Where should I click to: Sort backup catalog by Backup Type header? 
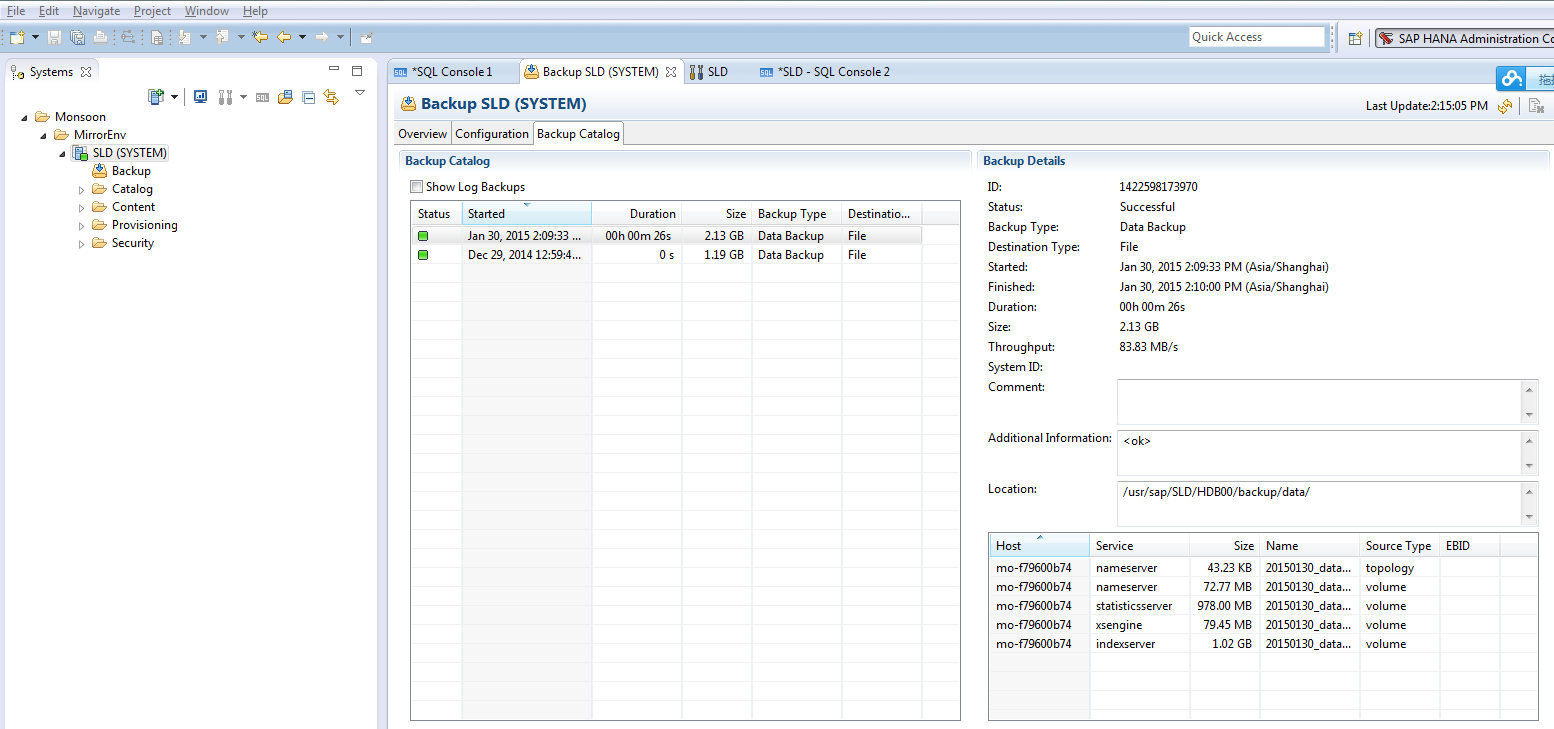click(x=796, y=214)
